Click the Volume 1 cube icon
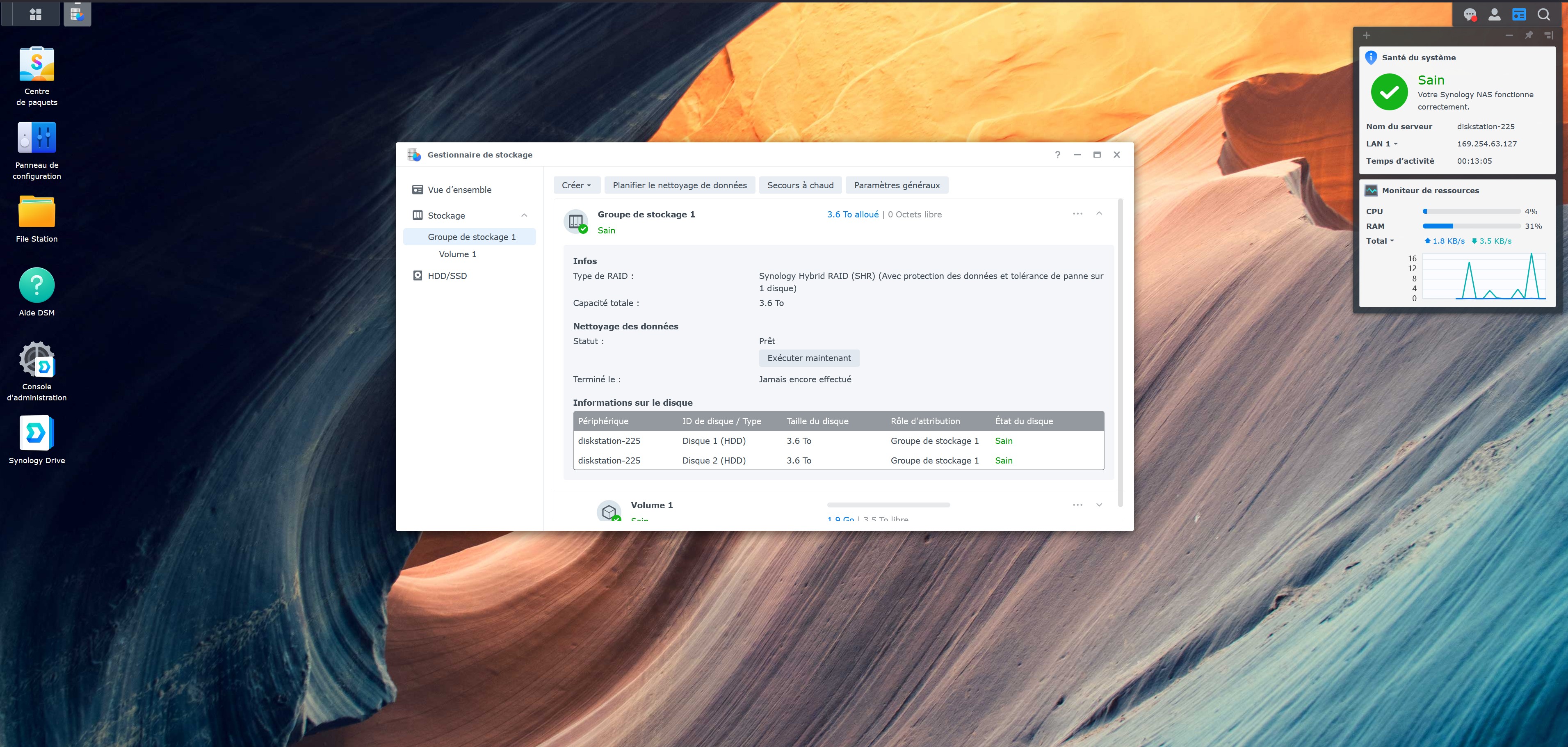The image size is (1568, 747). [609, 512]
